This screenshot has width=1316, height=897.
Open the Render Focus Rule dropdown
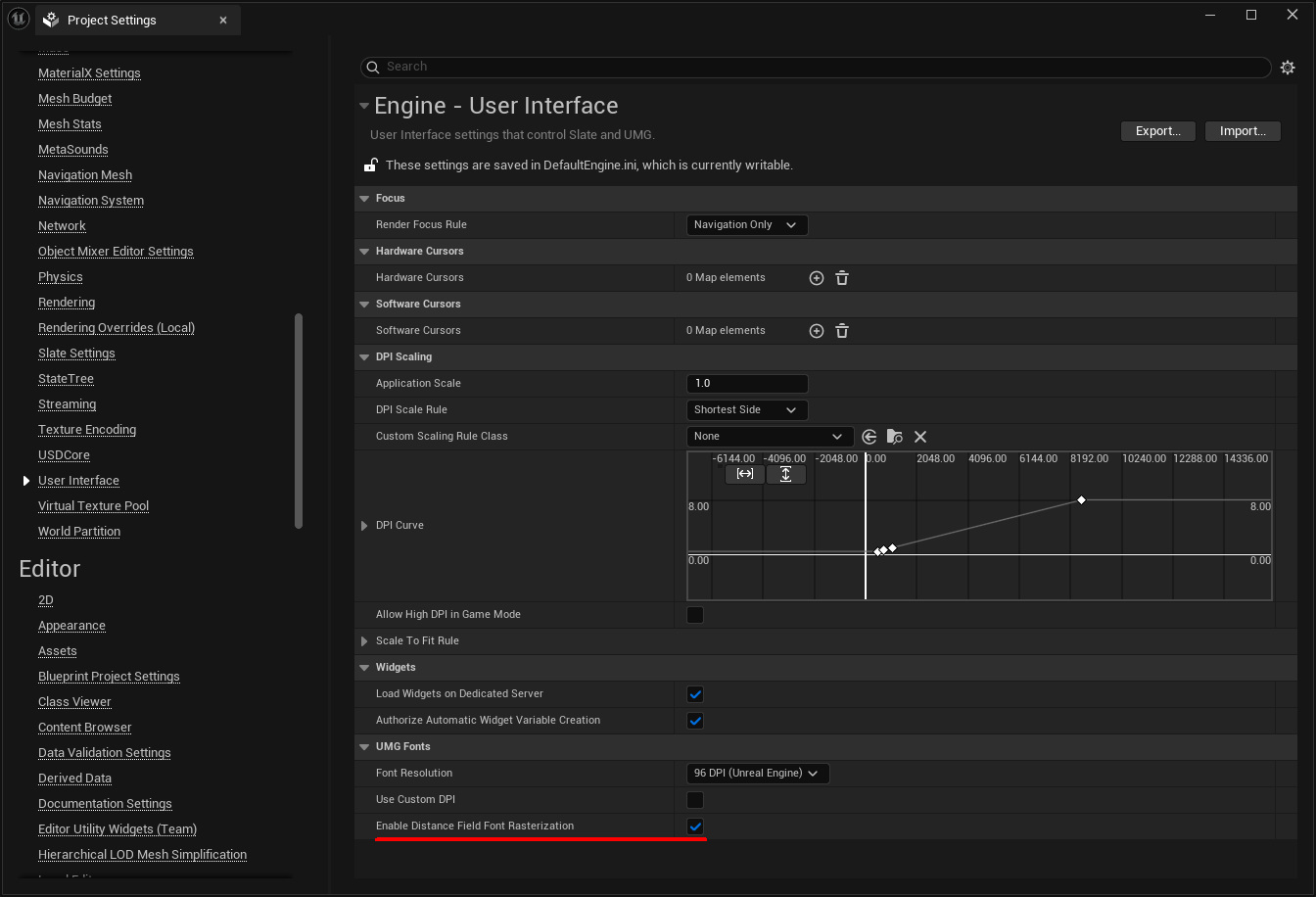[x=746, y=225]
